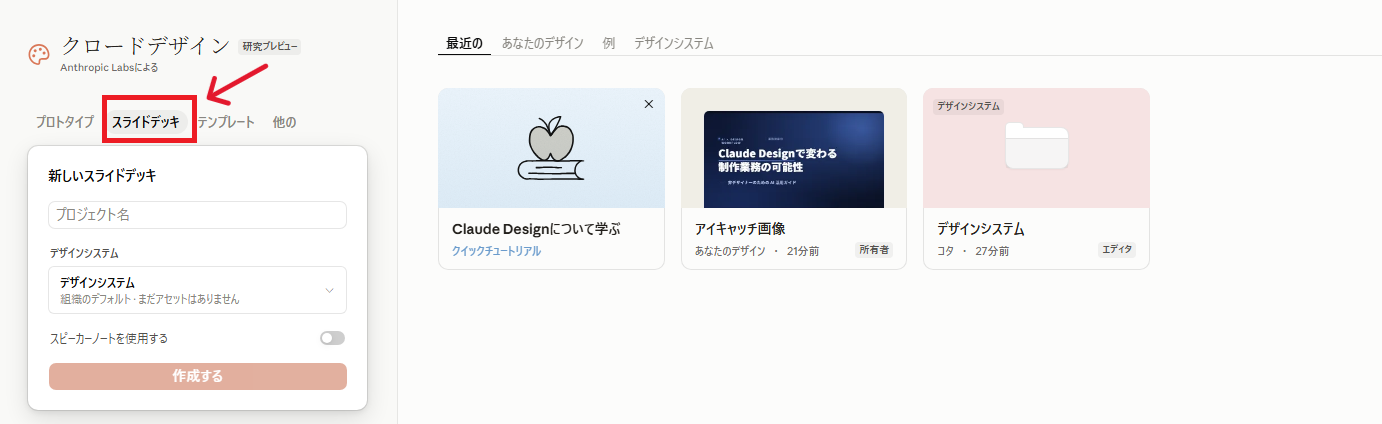1382x424 pixels.
Task: Click the 新しいスライドデッキ heading
Action: (103, 176)
